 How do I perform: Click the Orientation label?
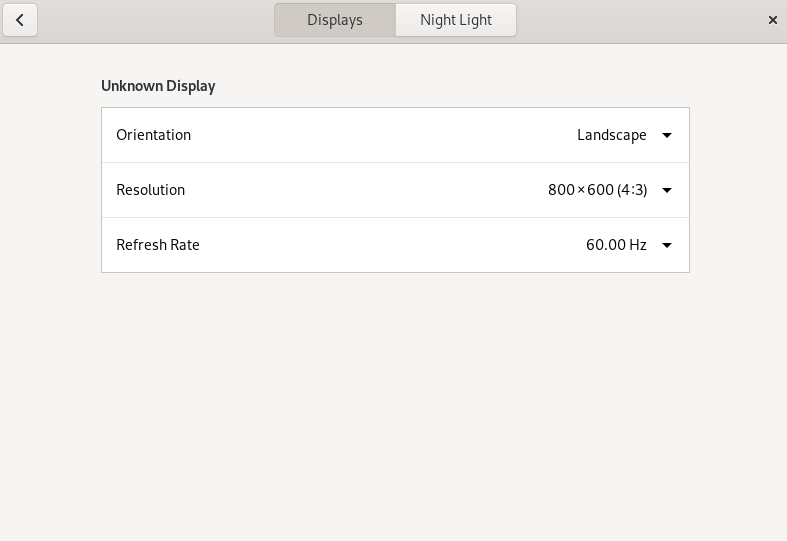[153, 135]
